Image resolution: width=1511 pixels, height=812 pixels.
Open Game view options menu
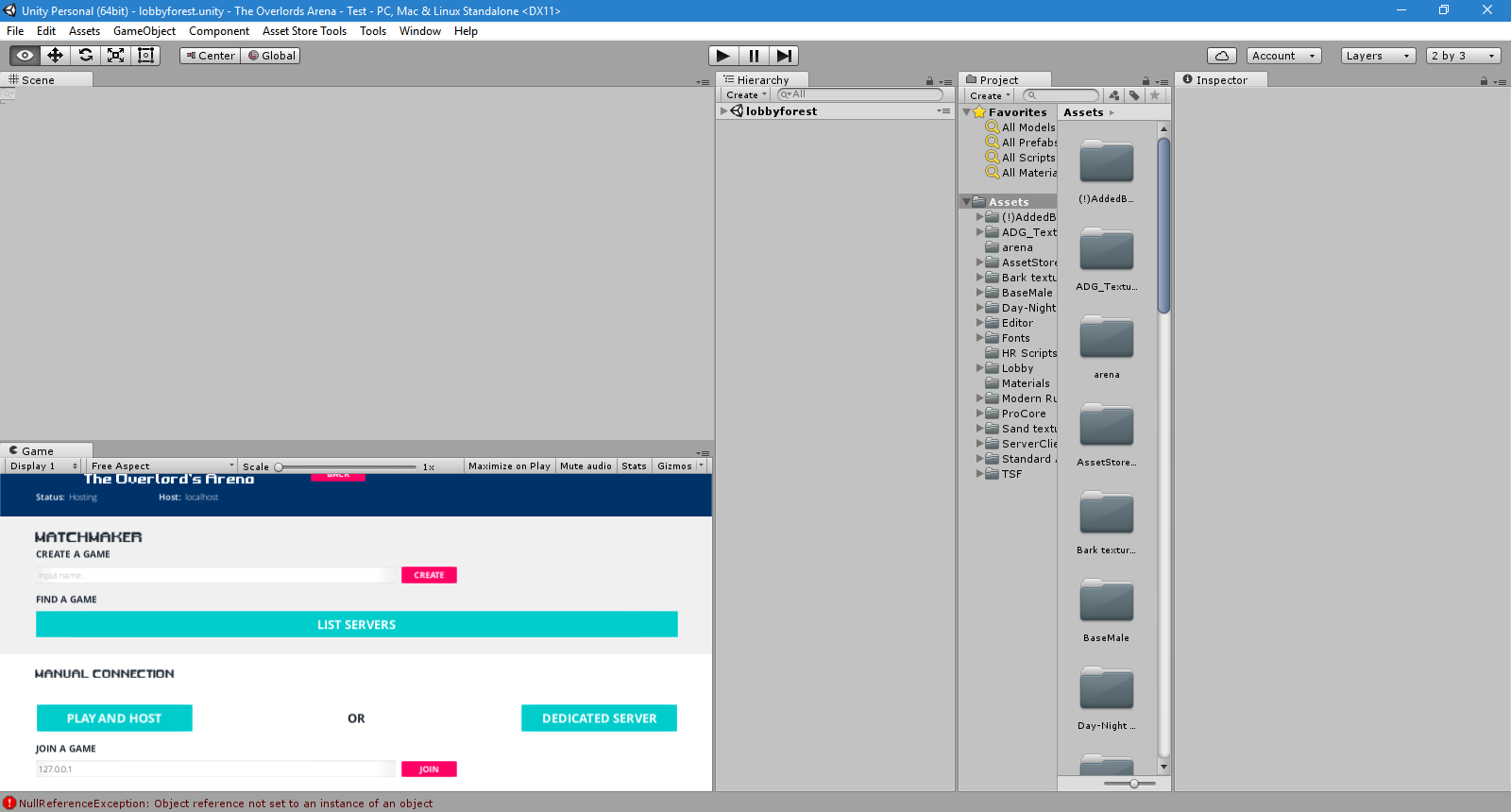coord(703,453)
